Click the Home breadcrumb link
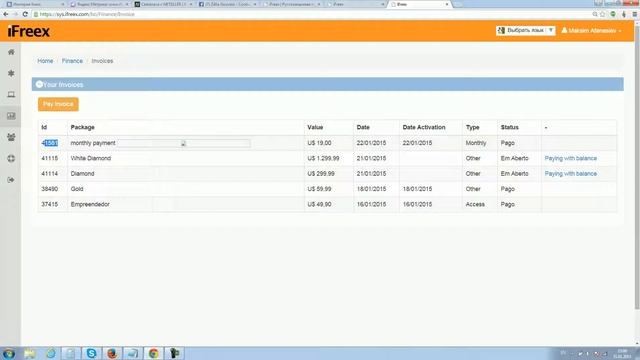Image resolution: width=640 pixels, height=360 pixels. [x=45, y=61]
